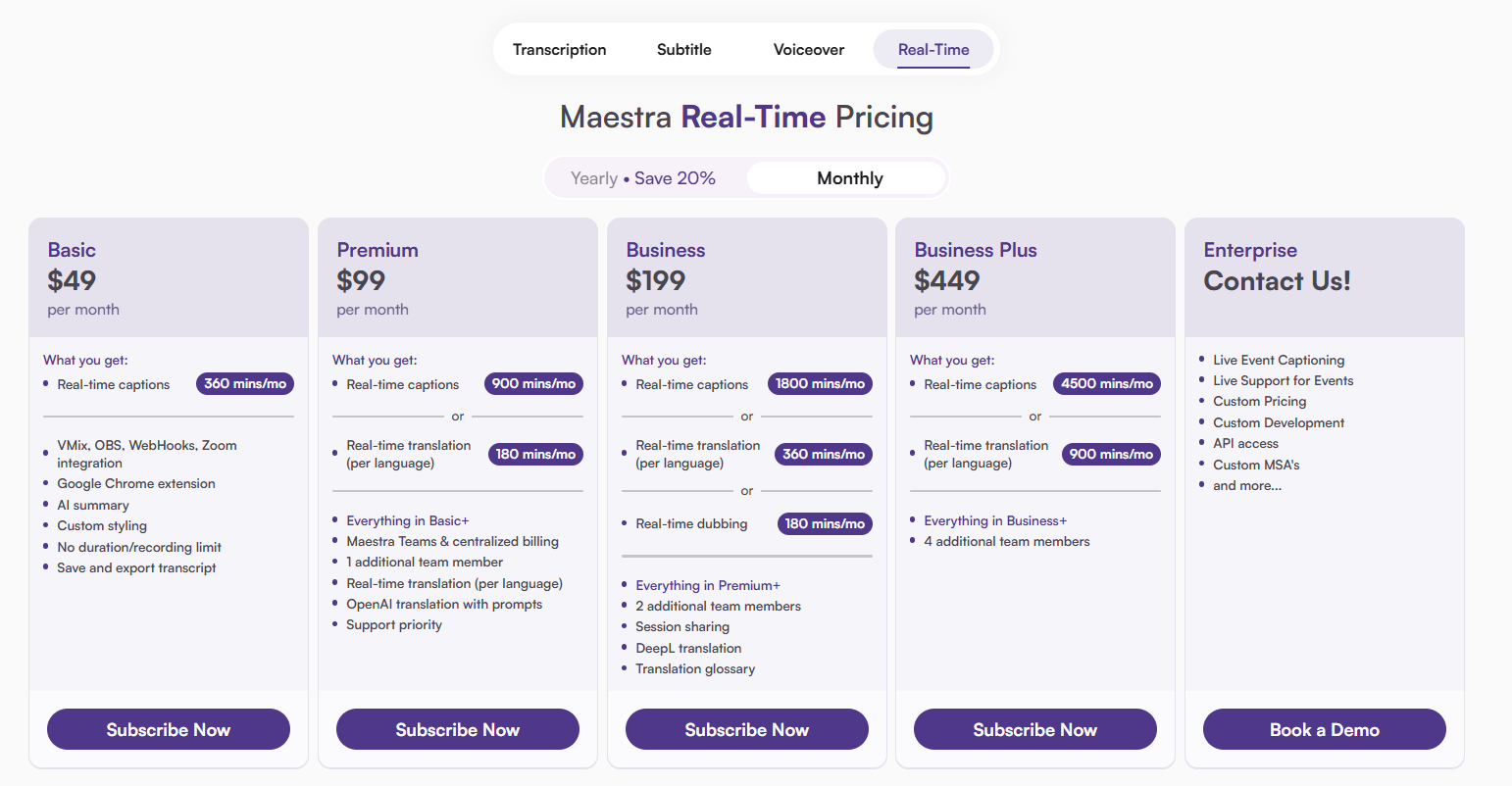Viewport: 1512px width, 786px height.
Task: Click the Business Plus plan title
Action: 976,250
